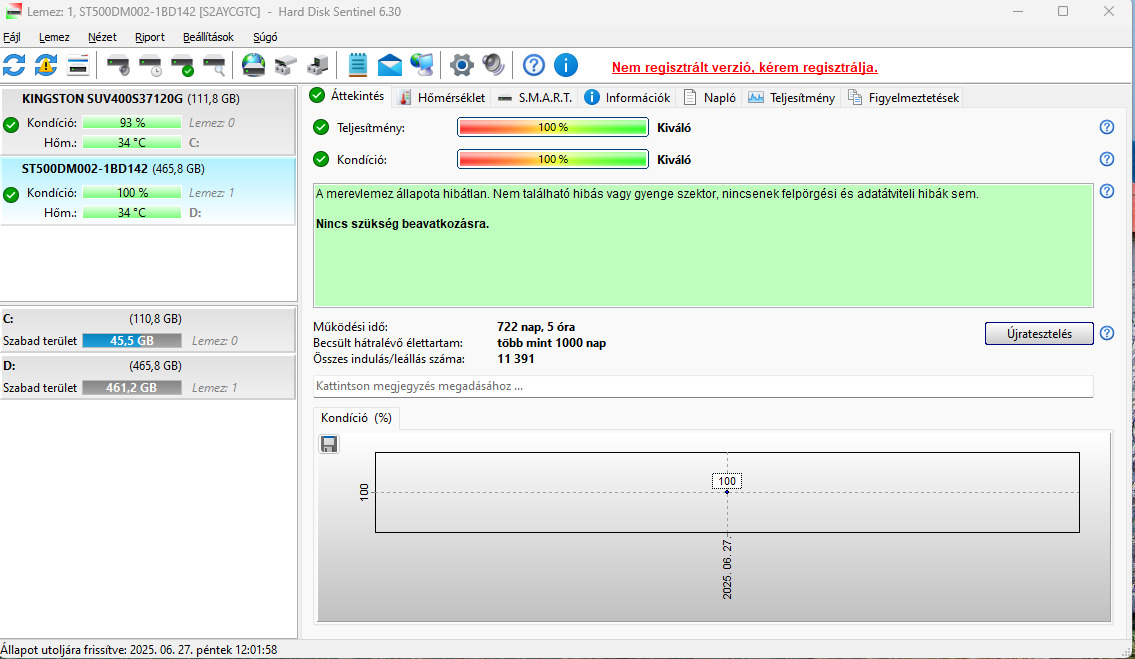Open the Riport menu
The height and width of the screenshot is (659, 1135).
[150, 37]
